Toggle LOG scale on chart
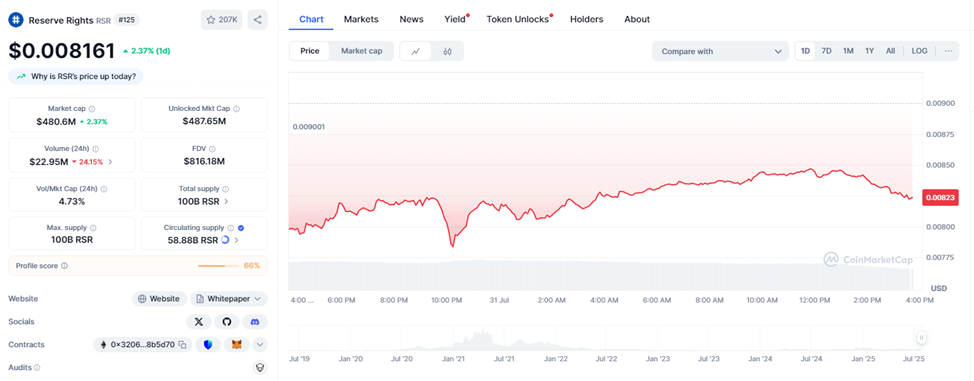Viewport: 974px width, 381px height. (919, 51)
